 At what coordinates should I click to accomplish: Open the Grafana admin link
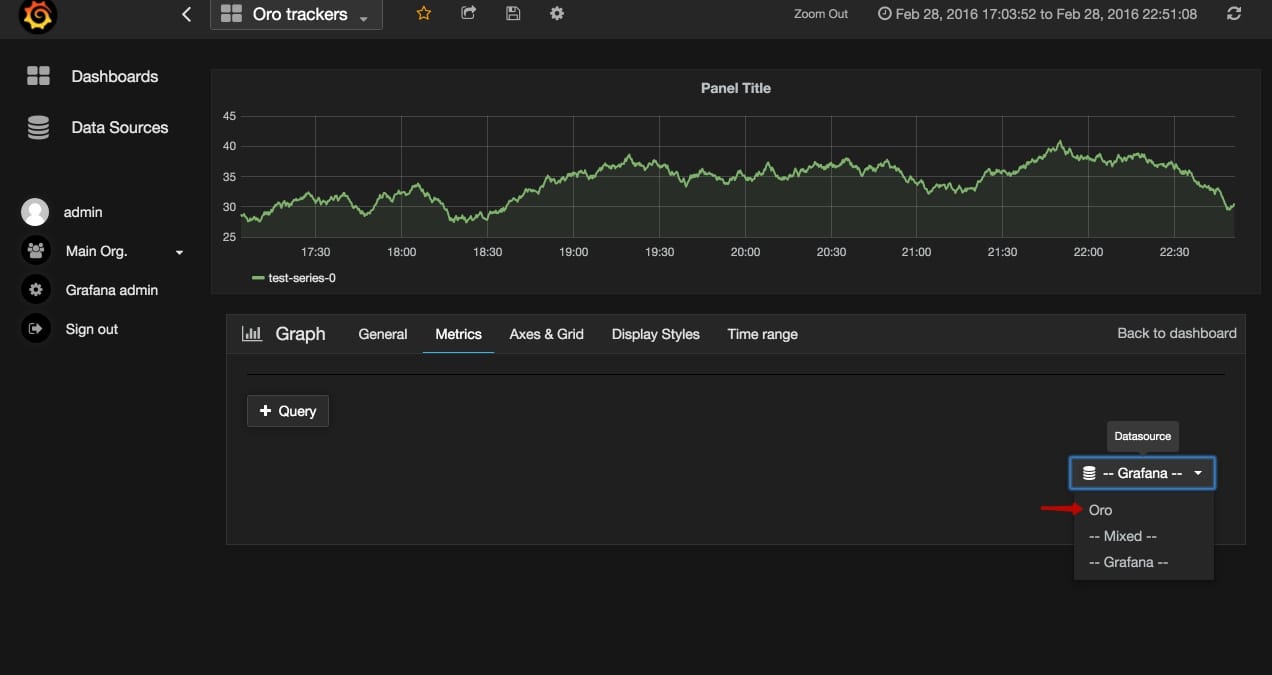point(112,290)
